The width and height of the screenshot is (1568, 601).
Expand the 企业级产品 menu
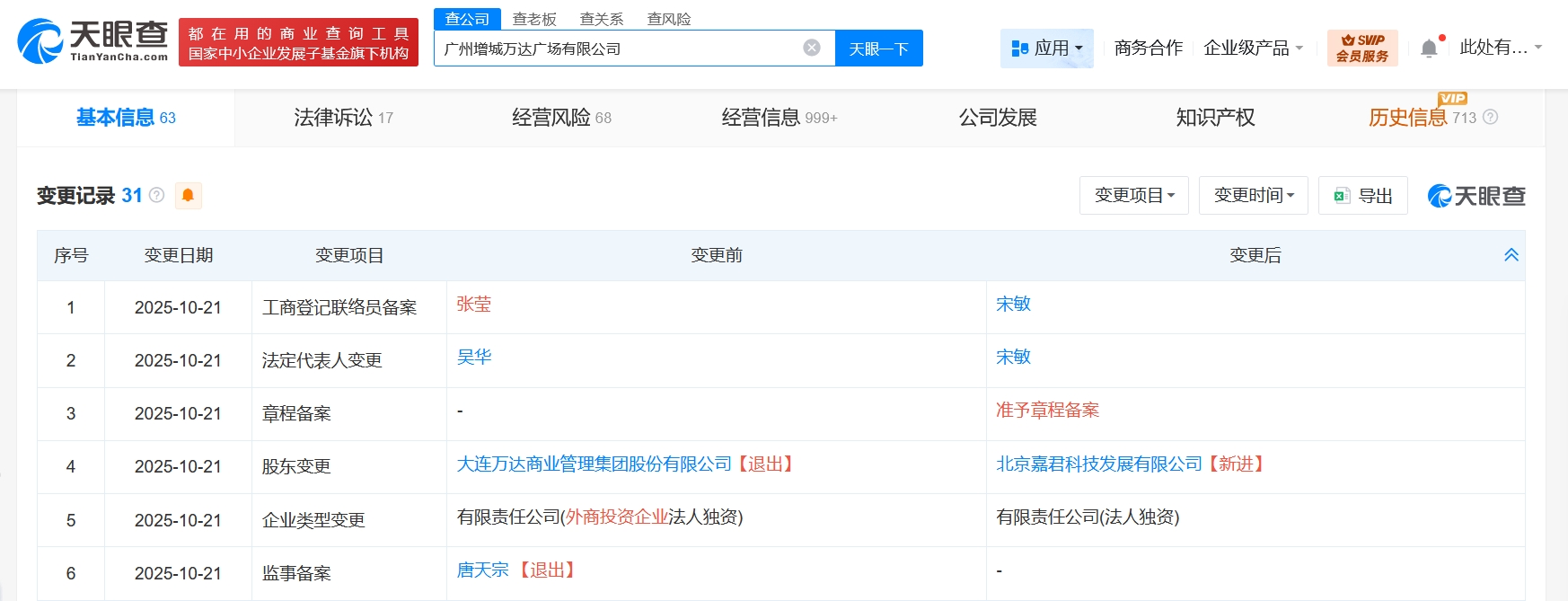coord(1252,49)
